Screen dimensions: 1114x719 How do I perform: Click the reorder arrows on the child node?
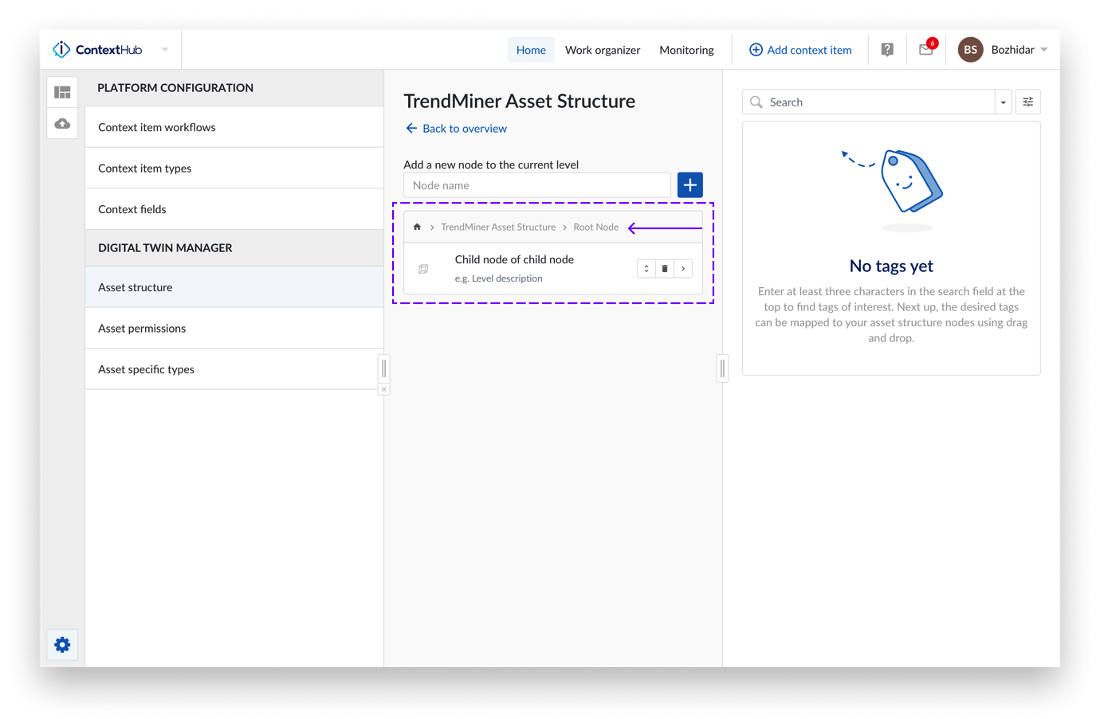point(647,269)
